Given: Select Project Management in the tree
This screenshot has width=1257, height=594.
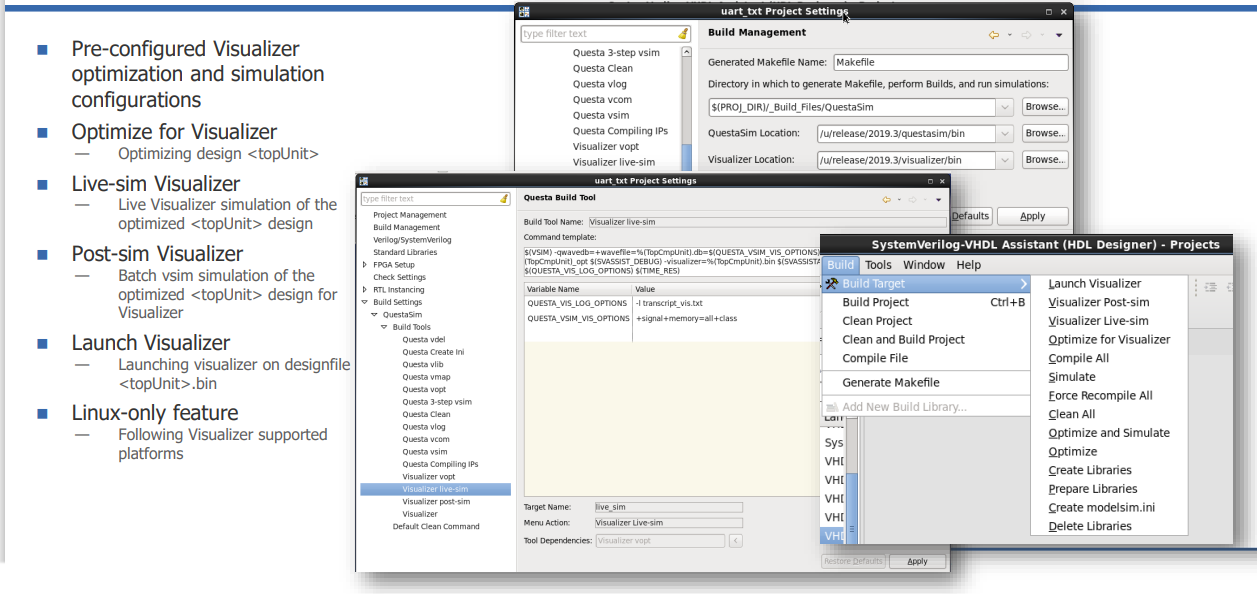Looking at the screenshot, I should click(x=410, y=215).
